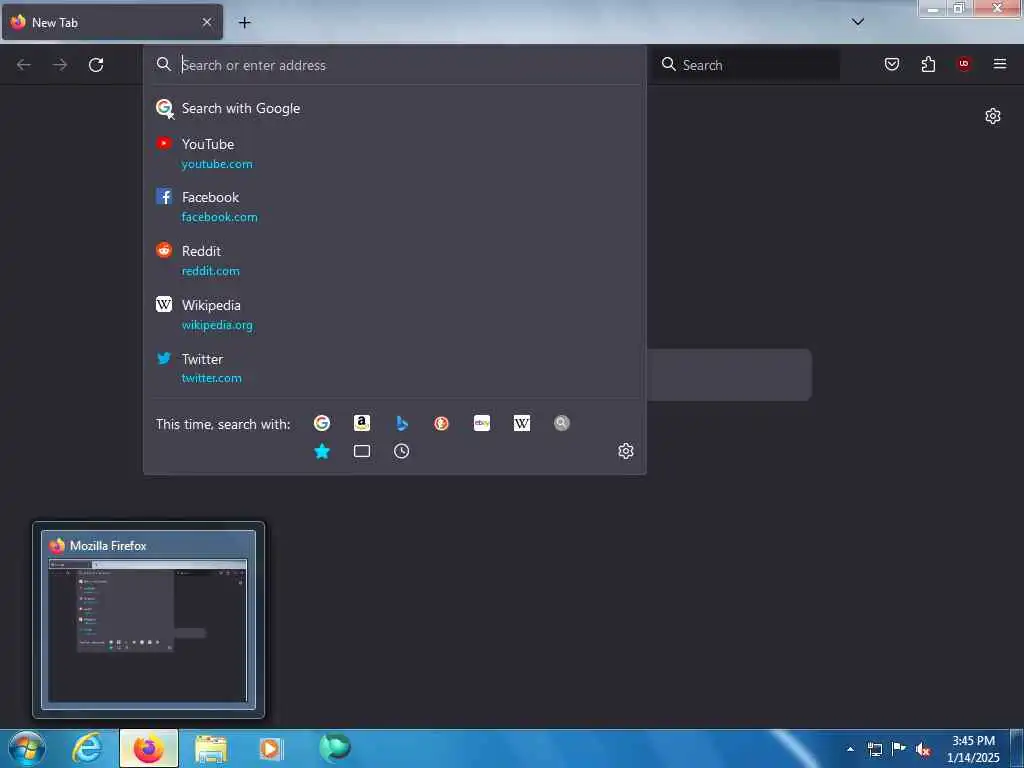The image size is (1024, 768).
Task: Open the Twitter suggestion row
Action: pos(394,368)
